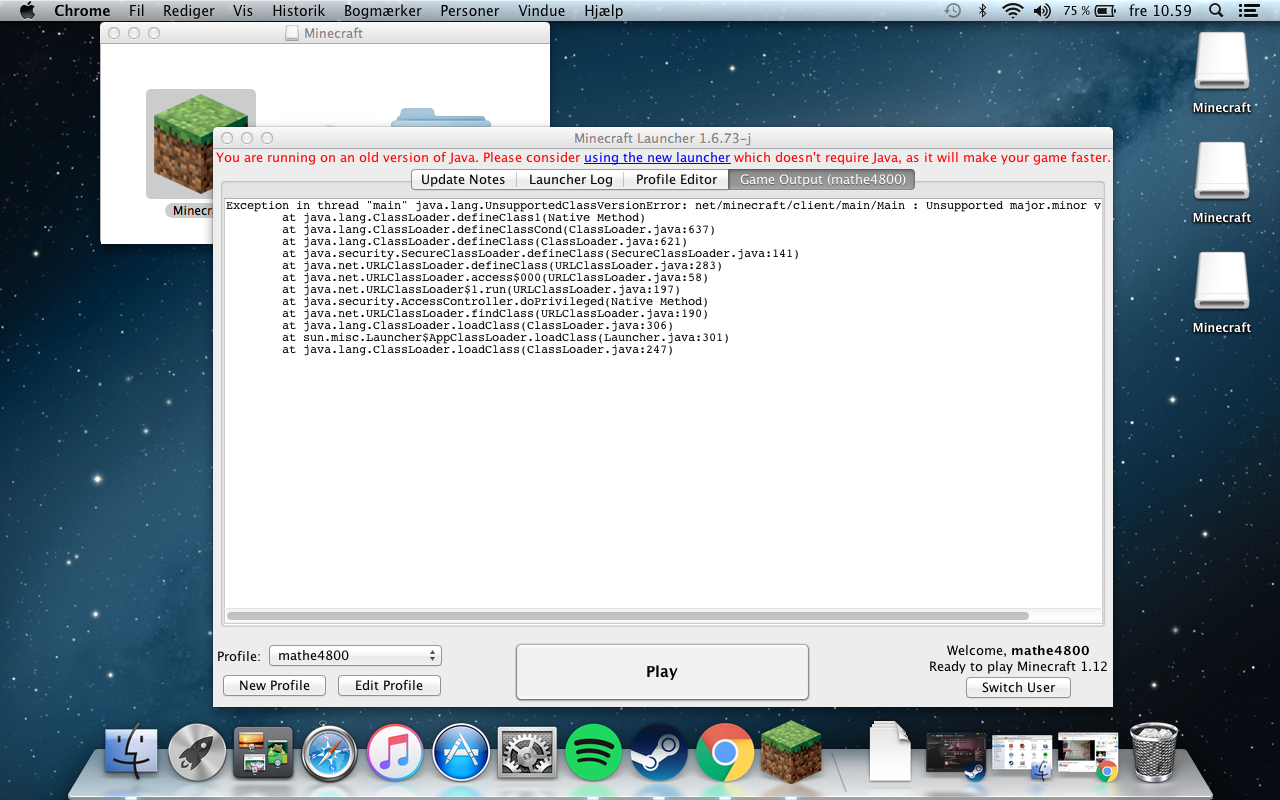1280x800 pixels.
Task: Click the "Ready to play Minecraft 1.12" status
Action: (x=1018, y=666)
